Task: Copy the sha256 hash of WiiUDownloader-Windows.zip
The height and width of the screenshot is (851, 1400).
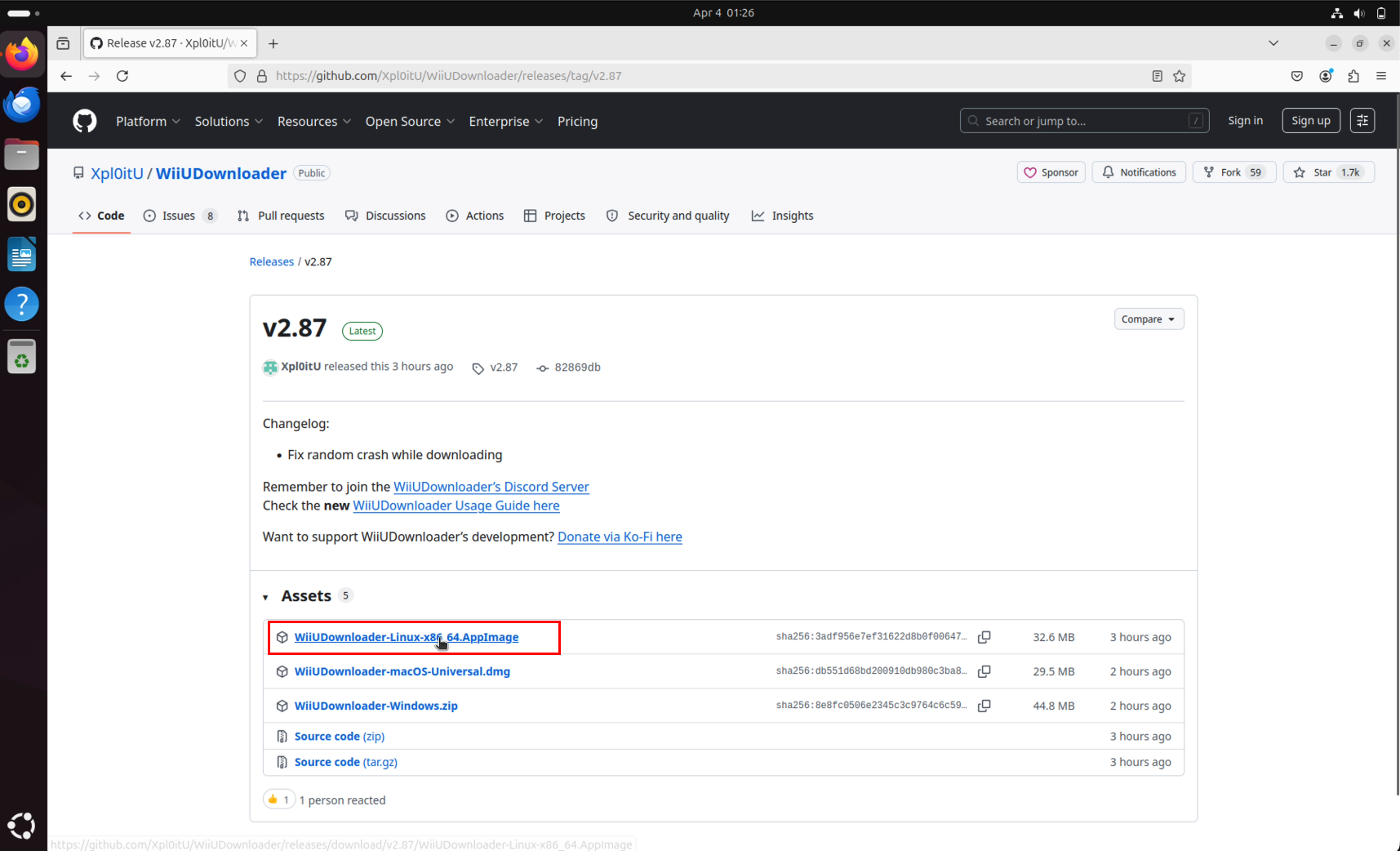Action: tap(984, 706)
